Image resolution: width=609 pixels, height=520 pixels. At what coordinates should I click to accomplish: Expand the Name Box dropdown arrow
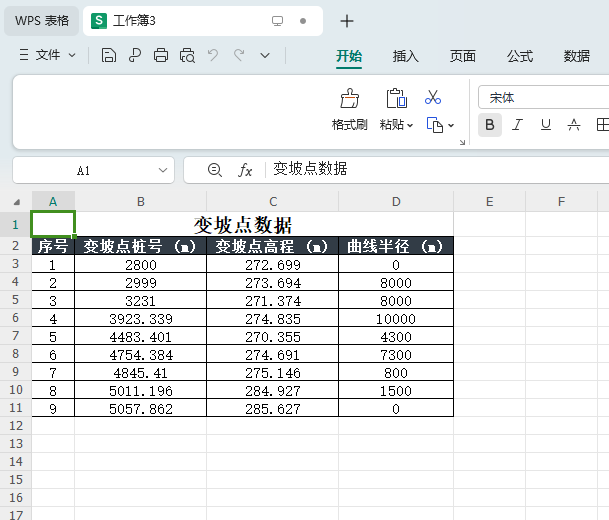point(162,171)
